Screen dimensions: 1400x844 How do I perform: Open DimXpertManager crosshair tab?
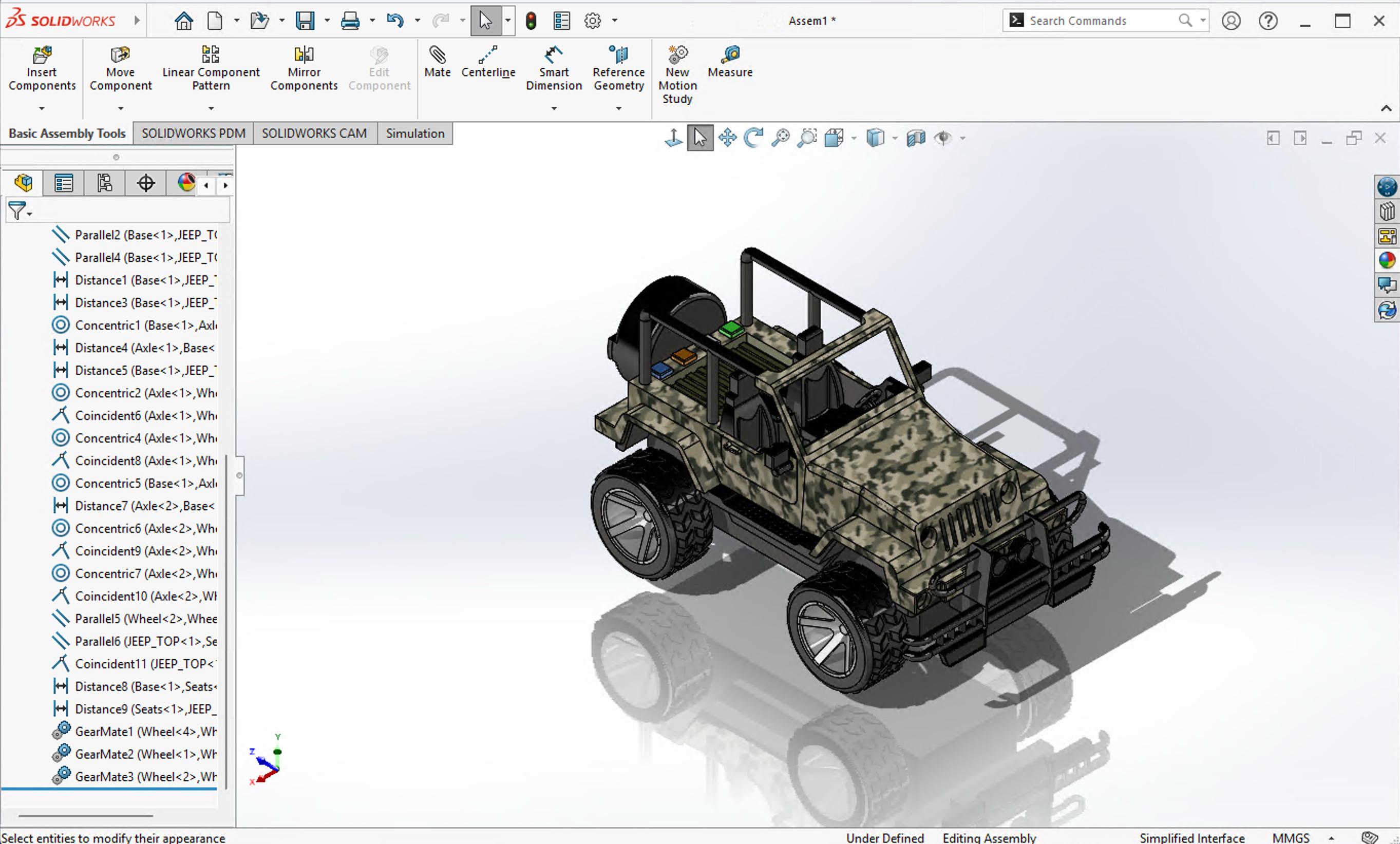[x=145, y=183]
